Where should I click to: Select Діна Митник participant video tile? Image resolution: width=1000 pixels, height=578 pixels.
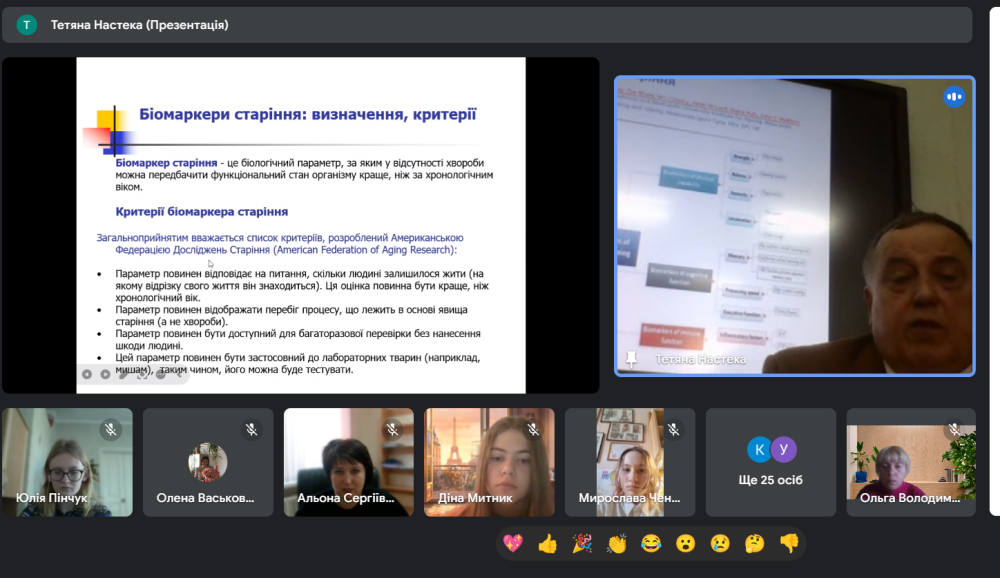point(489,463)
